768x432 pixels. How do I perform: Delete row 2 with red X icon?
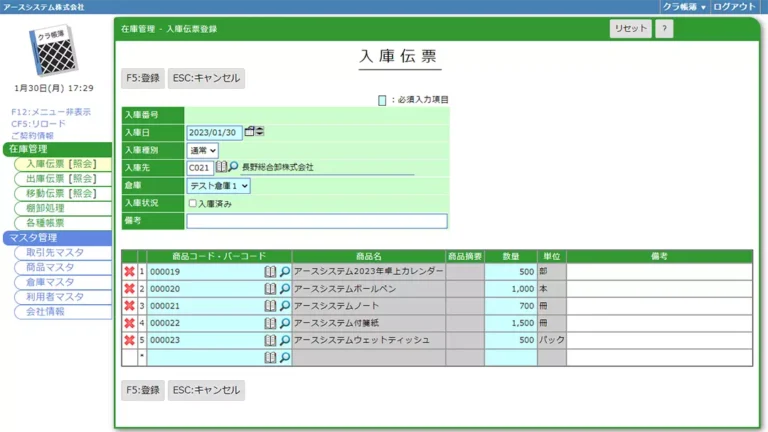tap(129, 288)
